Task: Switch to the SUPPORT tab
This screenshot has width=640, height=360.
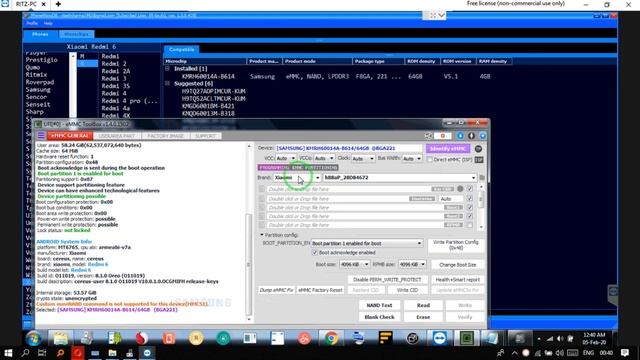Action: click(205, 136)
